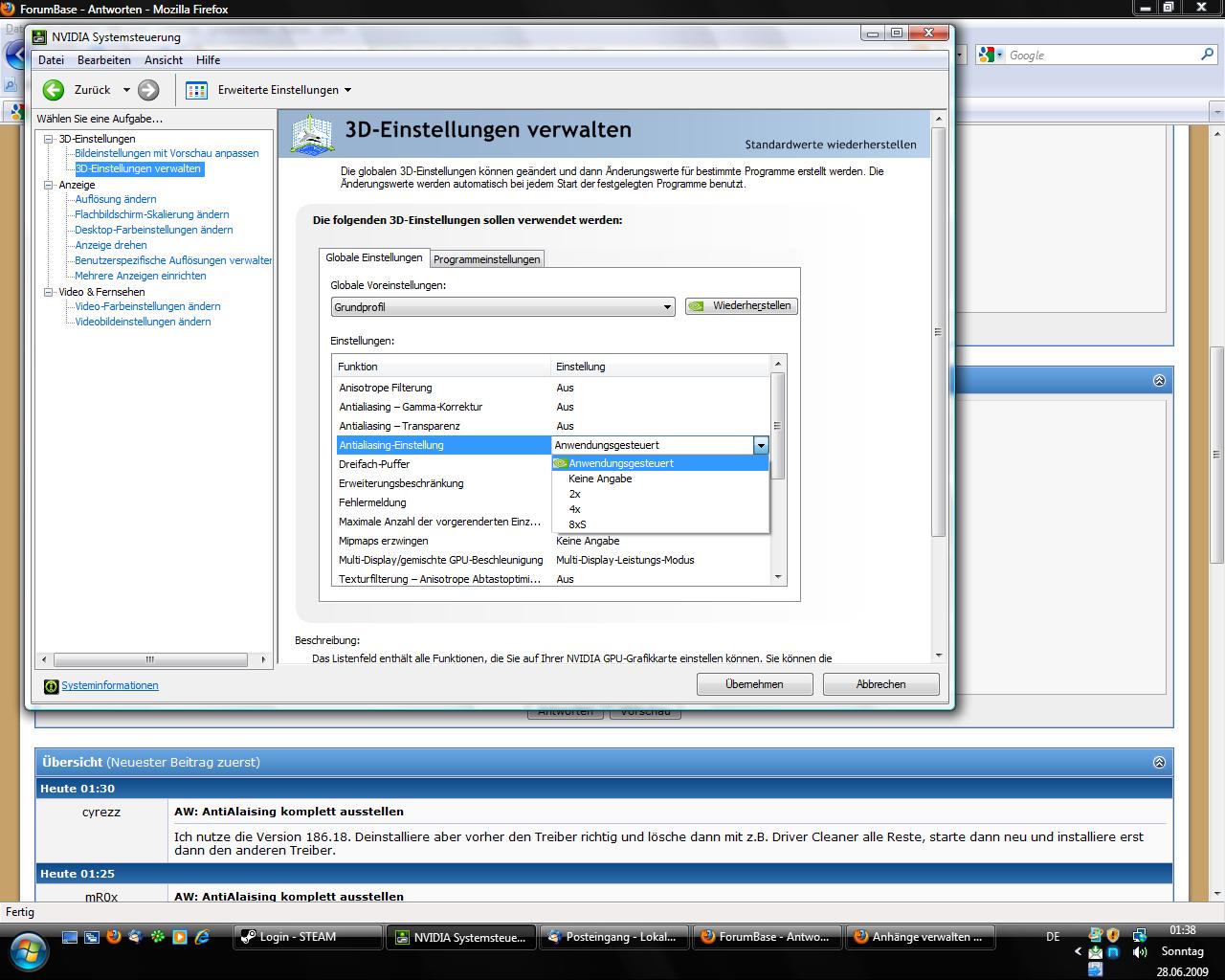Click Show Desktop quick launch icon
The width and height of the screenshot is (1225, 980).
coord(70,937)
